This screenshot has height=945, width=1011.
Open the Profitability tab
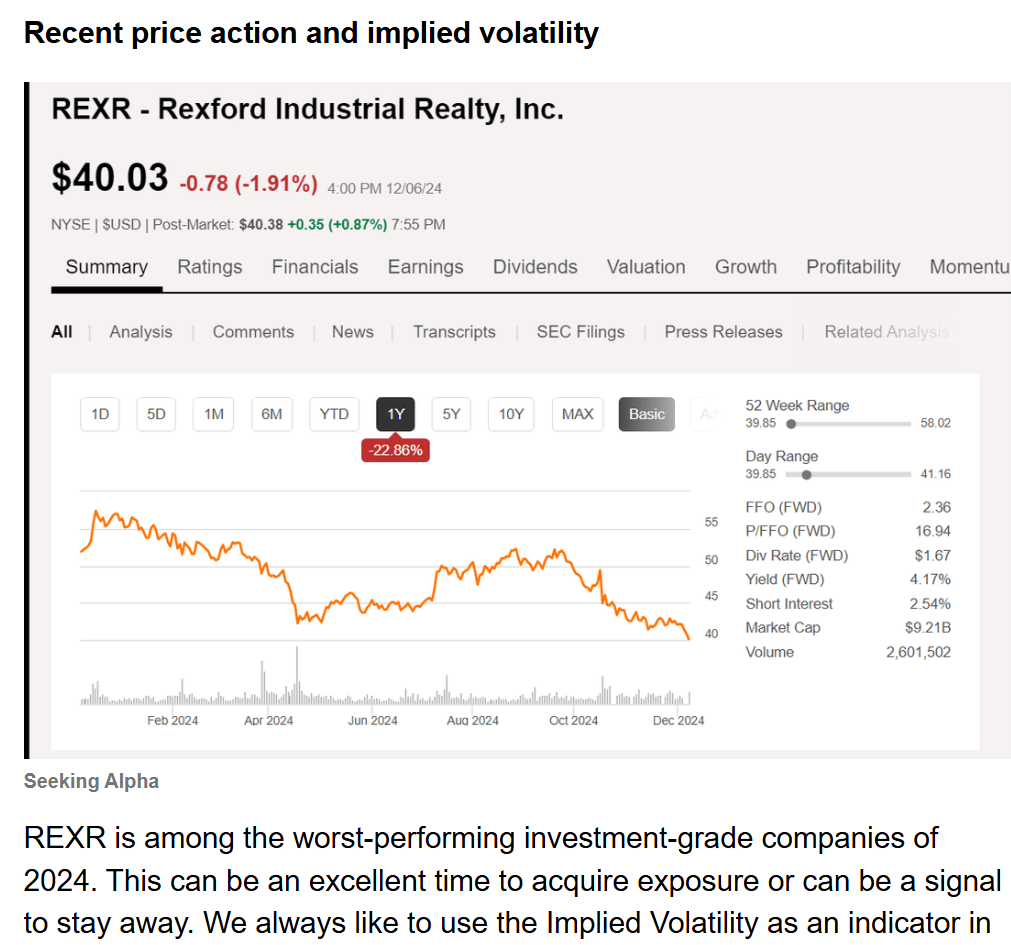coord(852,267)
